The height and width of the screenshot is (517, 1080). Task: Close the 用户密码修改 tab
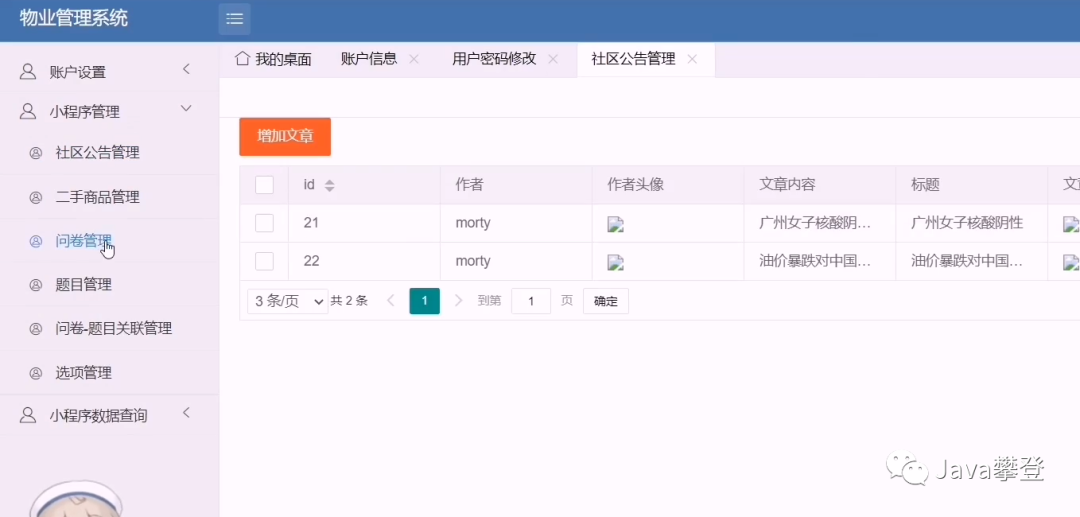[552, 59]
